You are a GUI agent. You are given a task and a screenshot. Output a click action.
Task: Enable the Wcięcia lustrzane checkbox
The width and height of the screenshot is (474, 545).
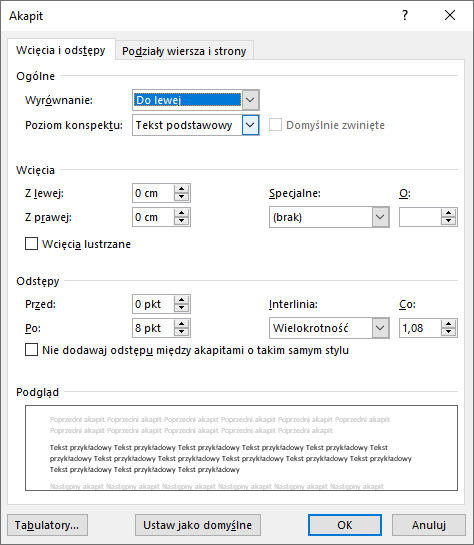click(x=32, y=244)
